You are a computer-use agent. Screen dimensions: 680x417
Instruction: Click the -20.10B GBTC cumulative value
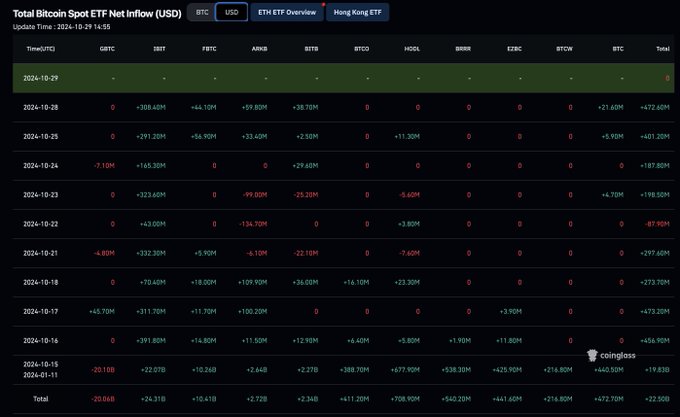click(103, 370)
